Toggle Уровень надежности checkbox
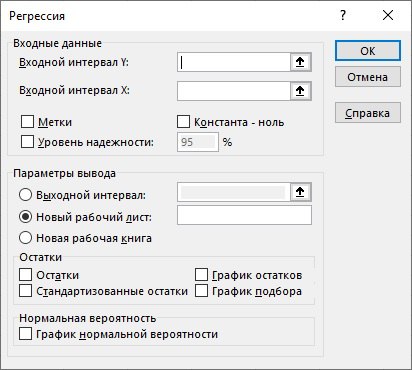Screen dimensions: 412x370 [27, 141]
